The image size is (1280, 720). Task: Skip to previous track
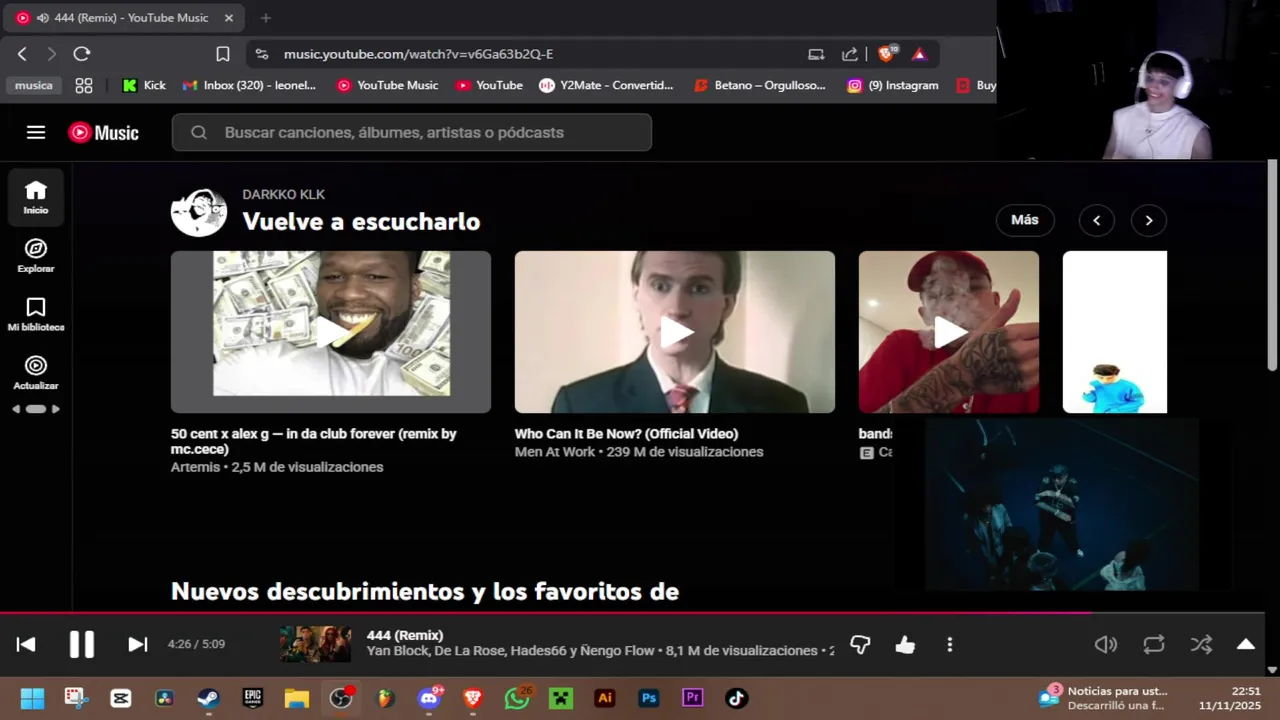26,645
